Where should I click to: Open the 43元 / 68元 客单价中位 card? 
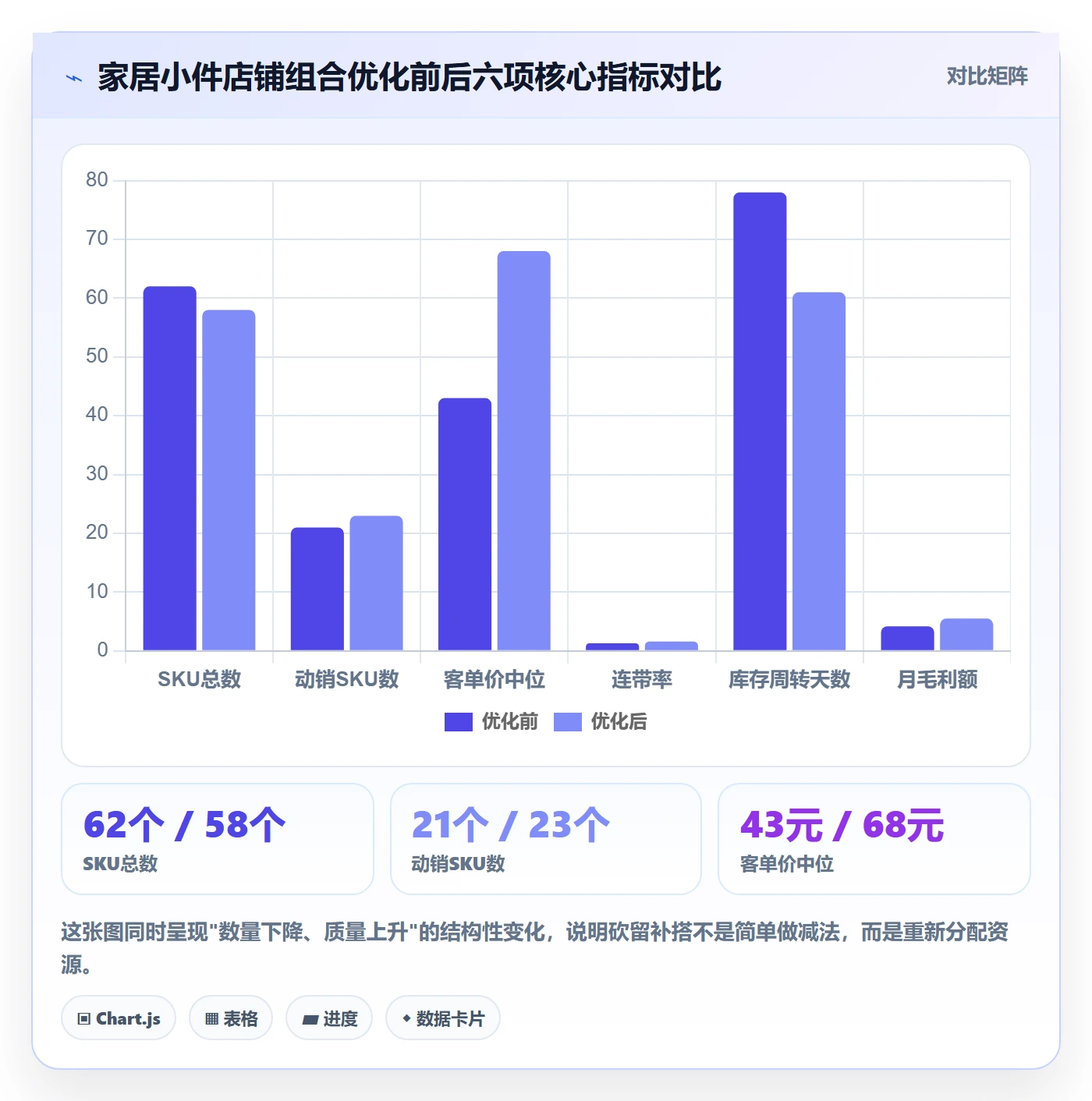pyautogui.click(x=874, y=839)
